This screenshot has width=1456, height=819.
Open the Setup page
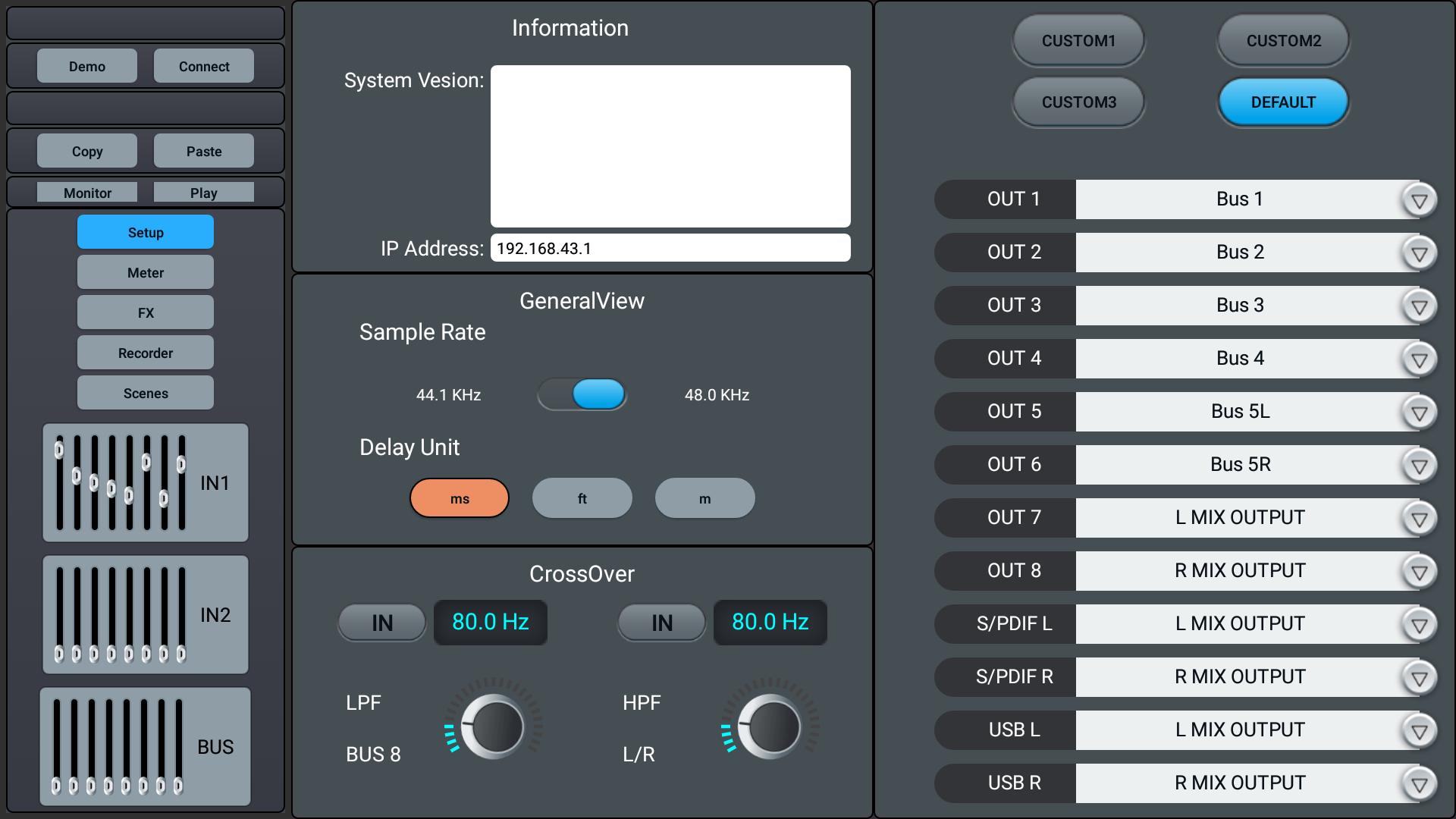point(146,232)
